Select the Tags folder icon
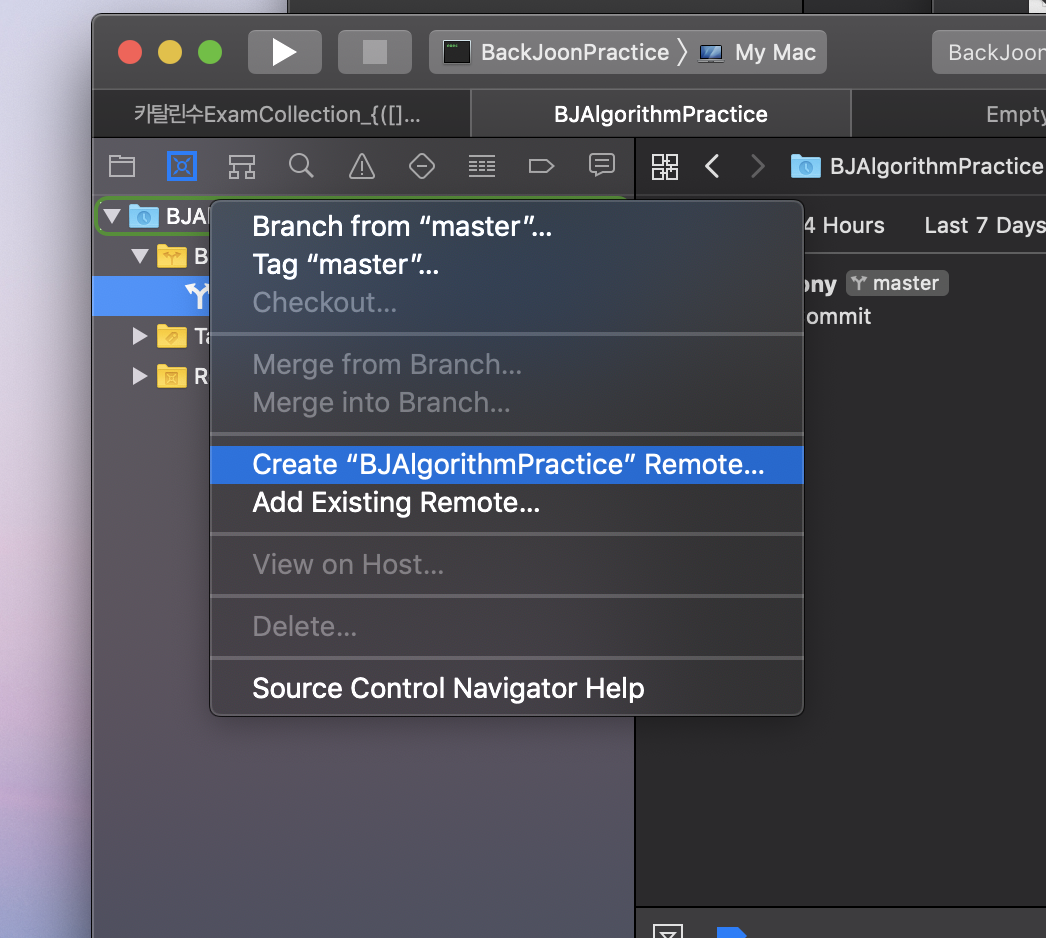This screenshot has height=938, width=1046. (x=171, y=336)
